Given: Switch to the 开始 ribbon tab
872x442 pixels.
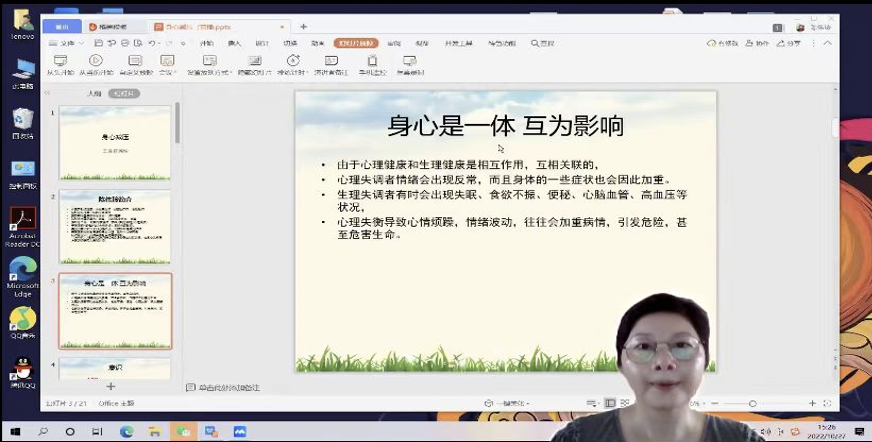Looking at the screenshot, I should (206, 43).
